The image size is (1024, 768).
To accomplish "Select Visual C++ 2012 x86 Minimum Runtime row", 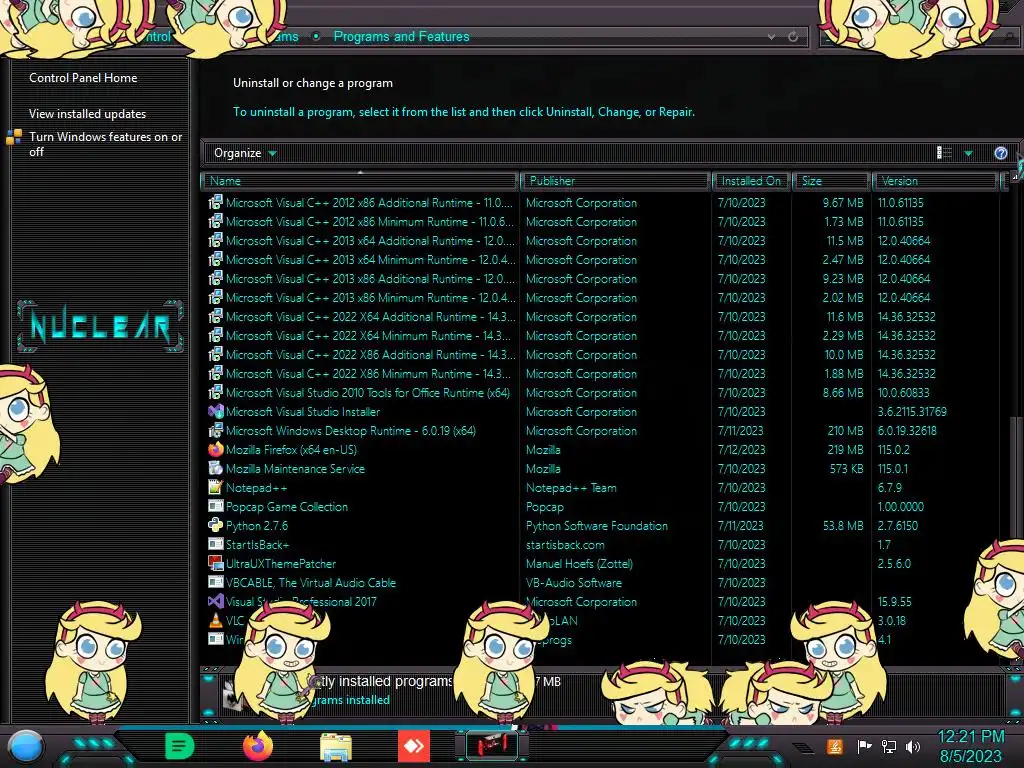I will 601,221.
